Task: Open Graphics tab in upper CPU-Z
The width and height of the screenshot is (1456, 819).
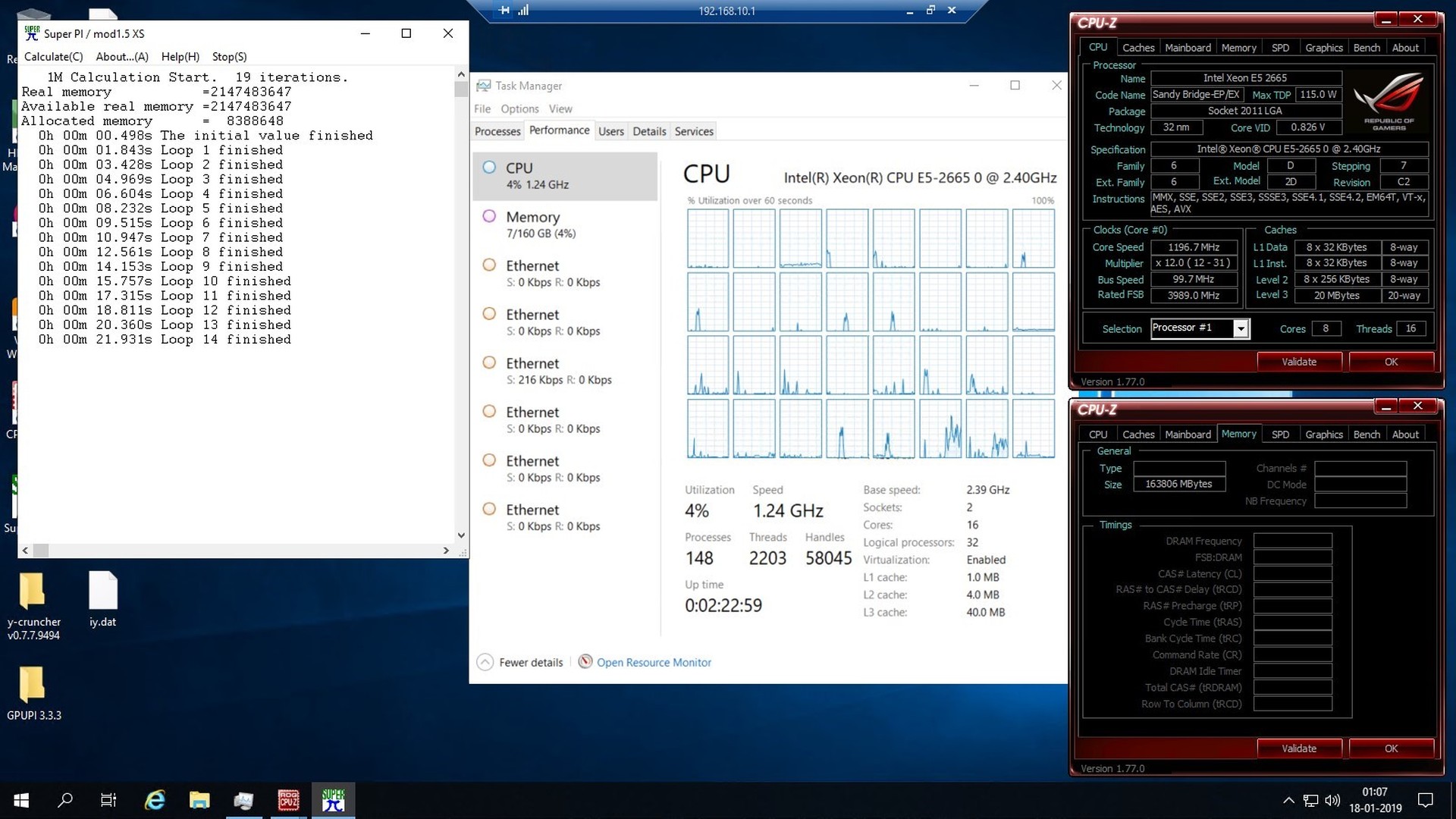Action: click(1324, 48)
